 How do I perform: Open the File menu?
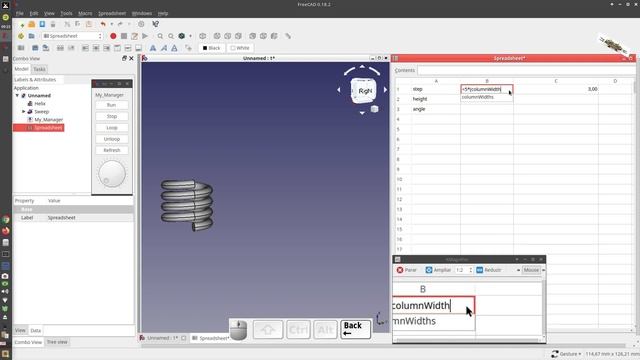(x=20, y=13)
